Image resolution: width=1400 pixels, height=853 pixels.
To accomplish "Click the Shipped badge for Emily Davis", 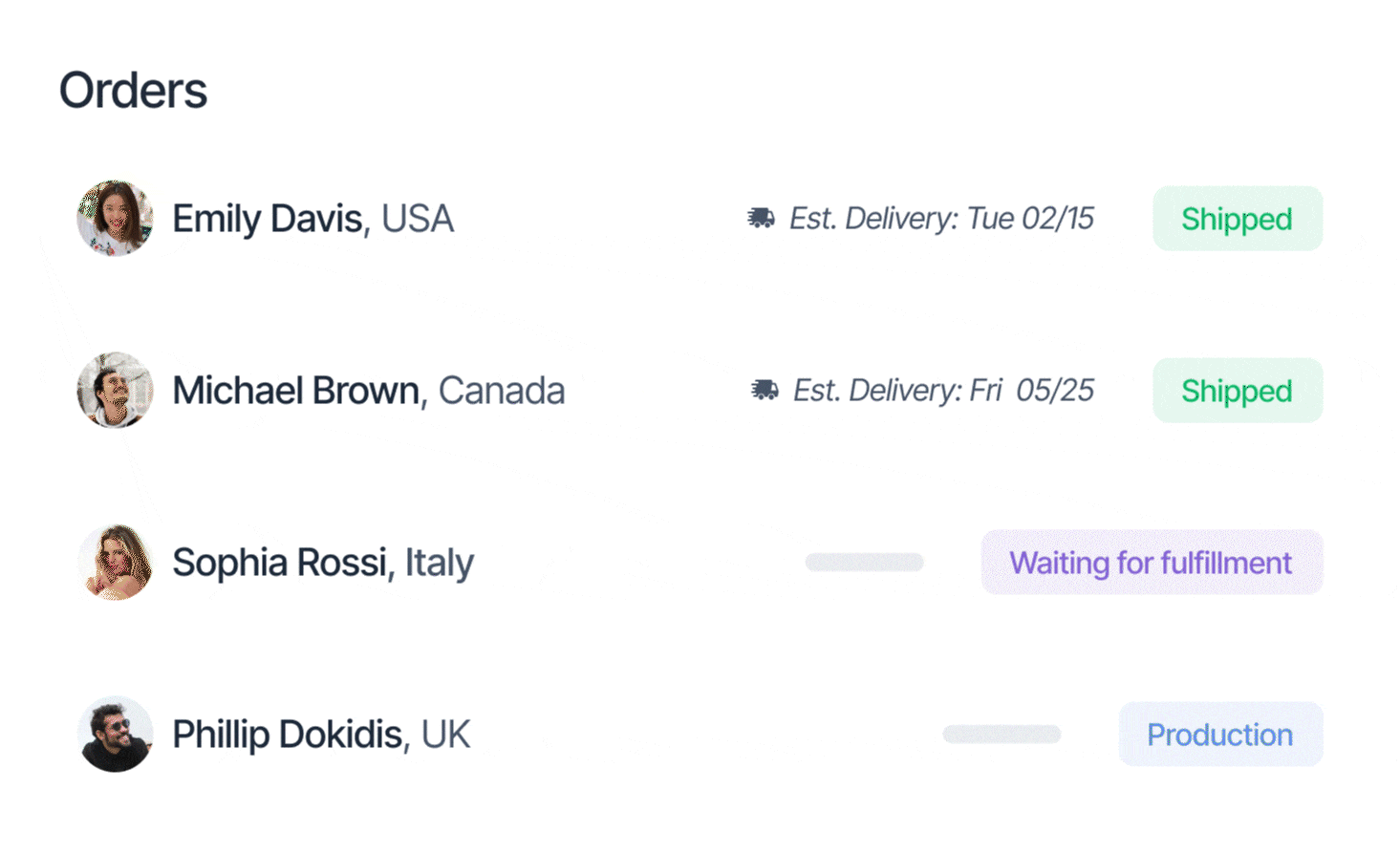I will pyautogui.click(x=1237, y=219).
